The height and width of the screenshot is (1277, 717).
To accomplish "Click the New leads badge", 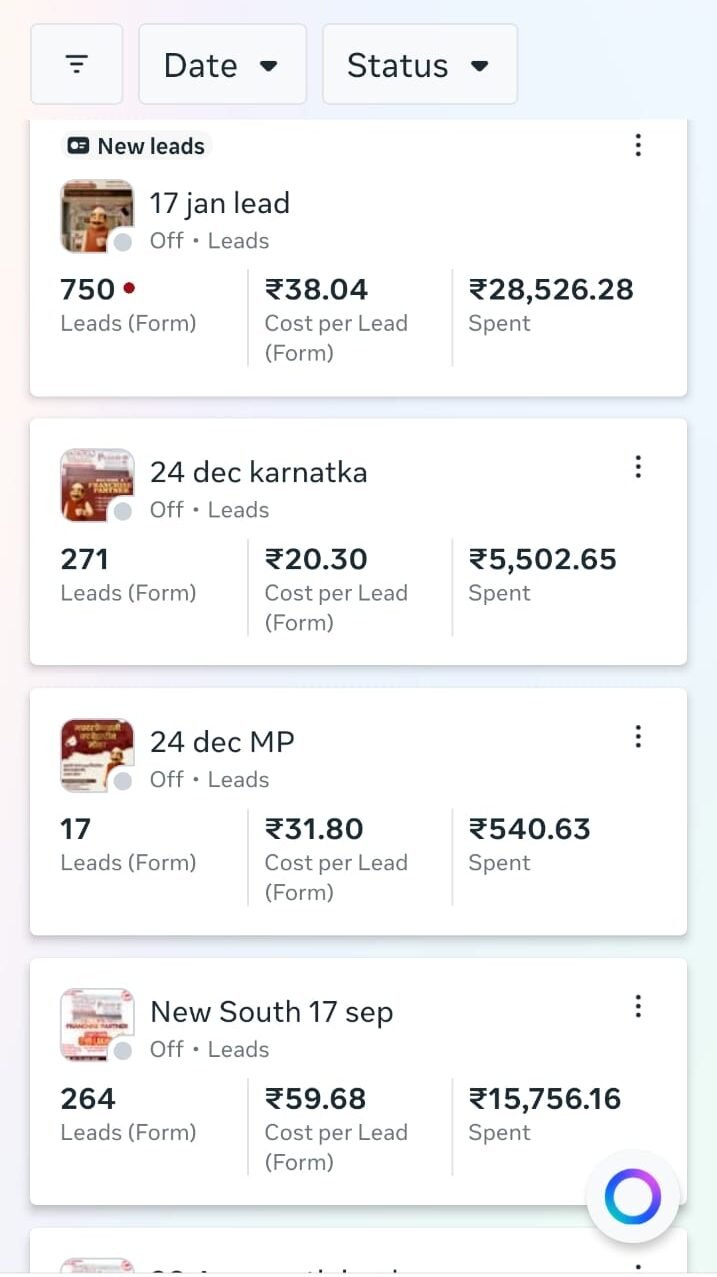I will (x=136, y=146).
